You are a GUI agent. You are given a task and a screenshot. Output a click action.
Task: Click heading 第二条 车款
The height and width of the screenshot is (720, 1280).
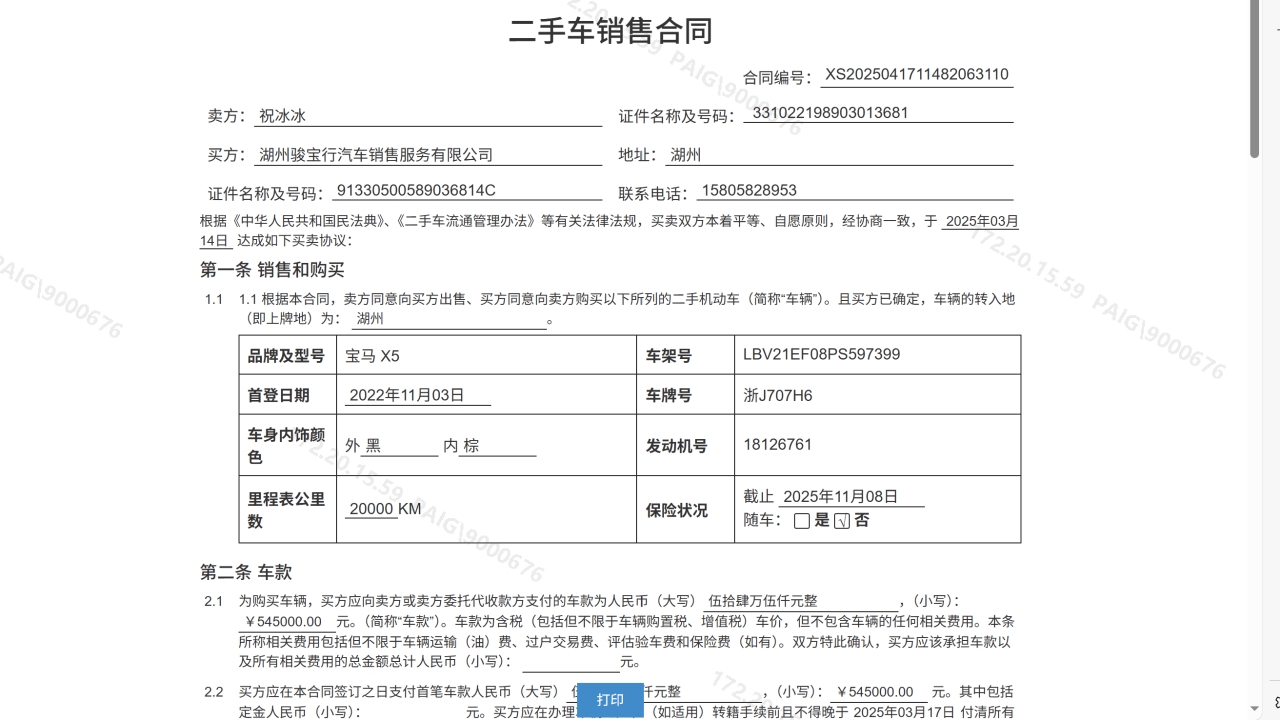246,572
